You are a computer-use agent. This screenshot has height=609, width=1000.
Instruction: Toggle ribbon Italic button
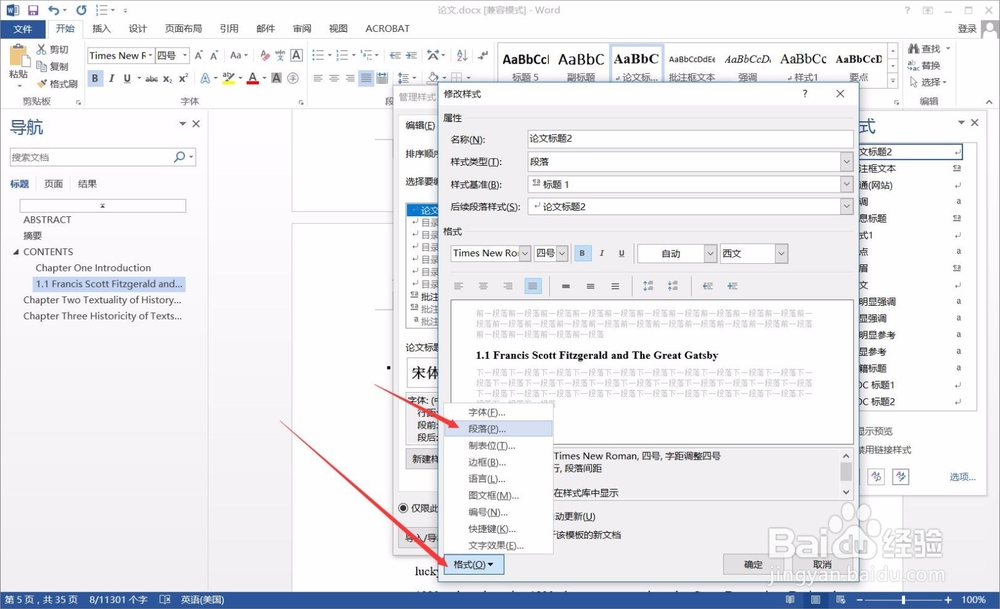tap(112, 78)
